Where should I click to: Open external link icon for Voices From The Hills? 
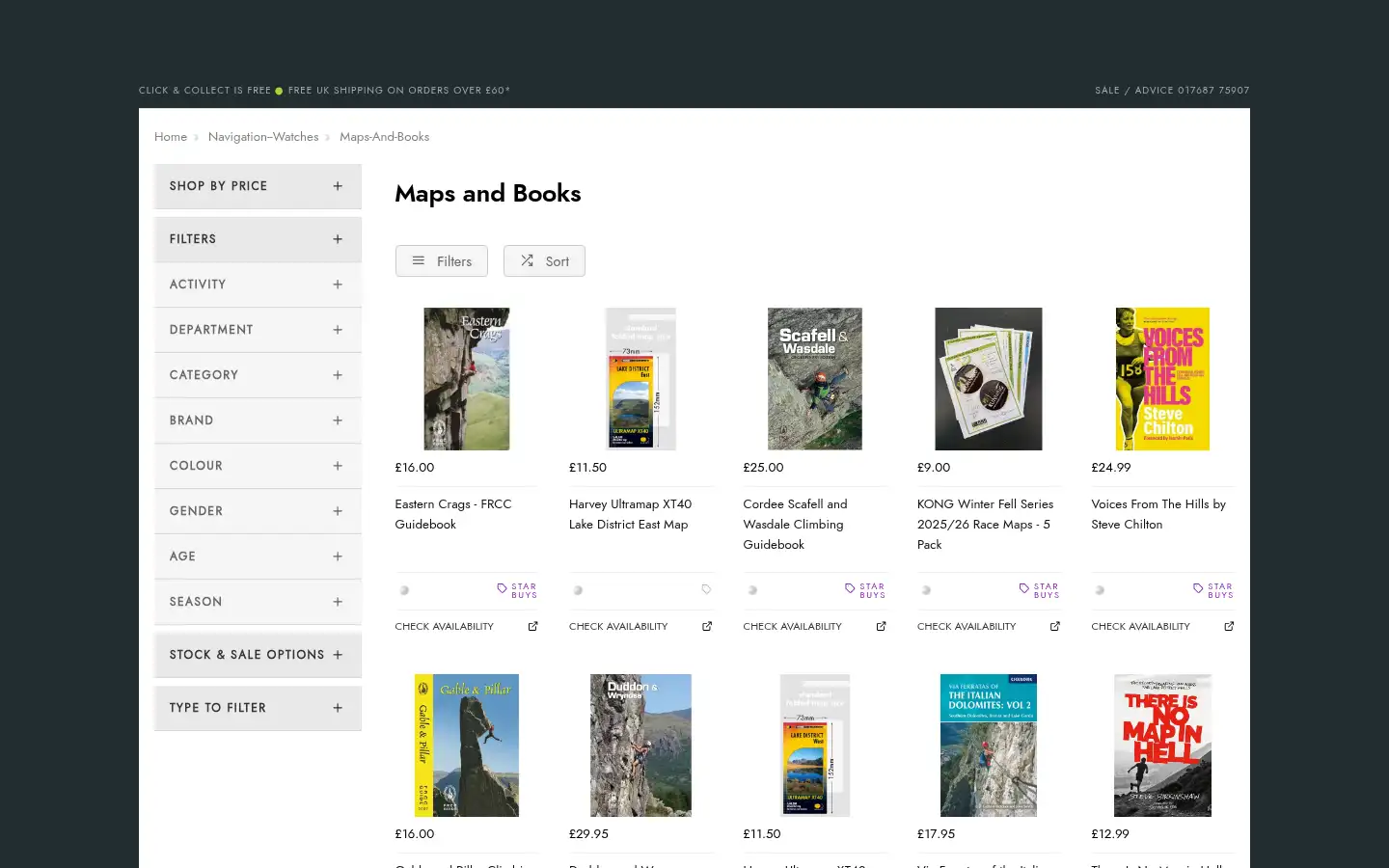1229,627
